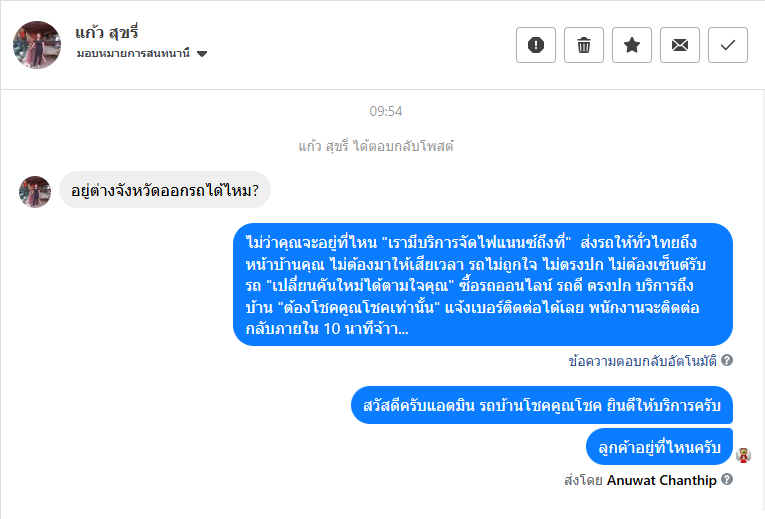Delete conversation using the trash icon
This screenshot has width=765, height=519.
coord(584,45)
